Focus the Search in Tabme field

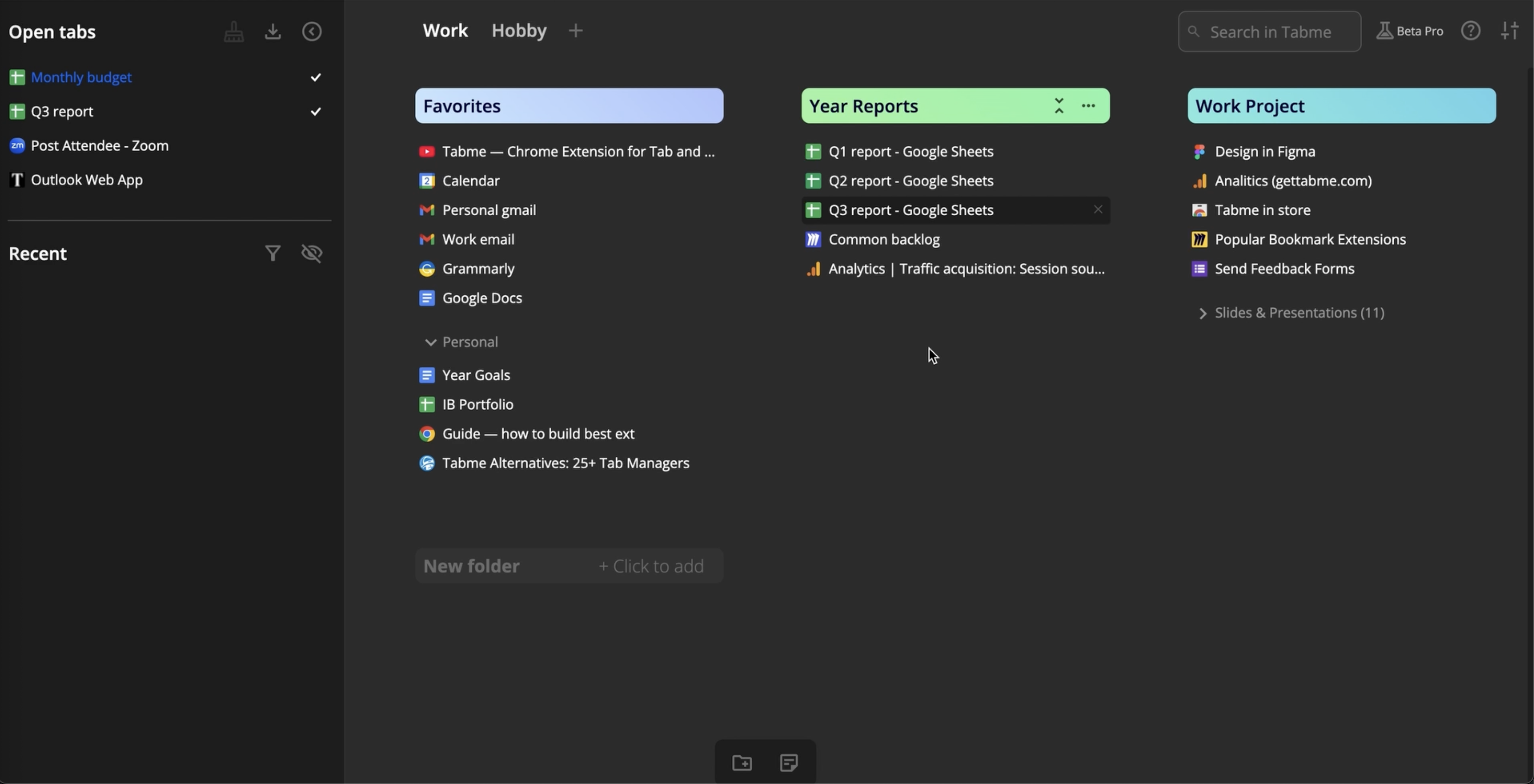click(x=1269, y=31)
